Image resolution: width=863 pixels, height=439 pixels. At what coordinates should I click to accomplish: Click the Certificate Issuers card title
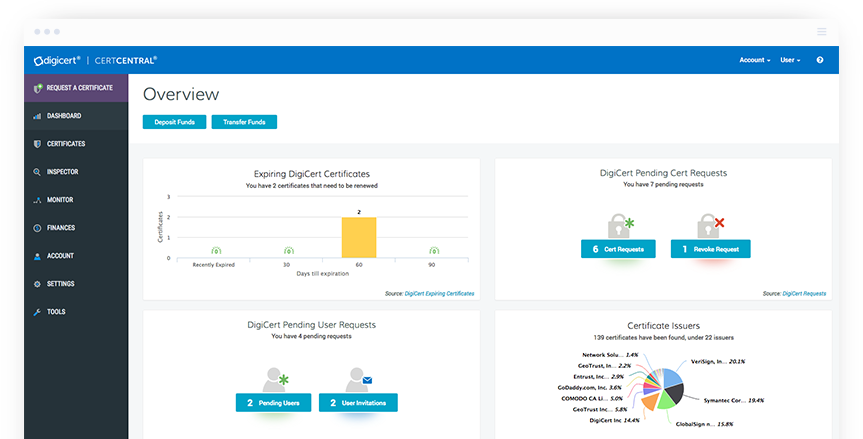(663, 326)
